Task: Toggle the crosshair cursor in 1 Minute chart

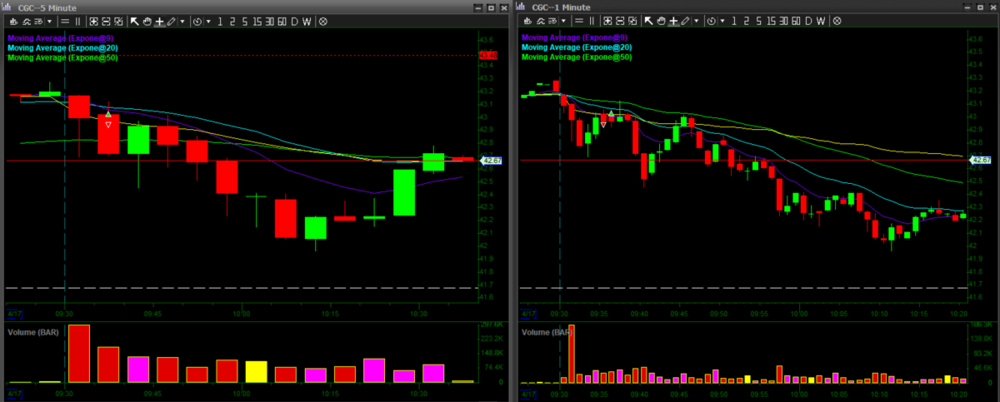Action: (x=672, y=20)
